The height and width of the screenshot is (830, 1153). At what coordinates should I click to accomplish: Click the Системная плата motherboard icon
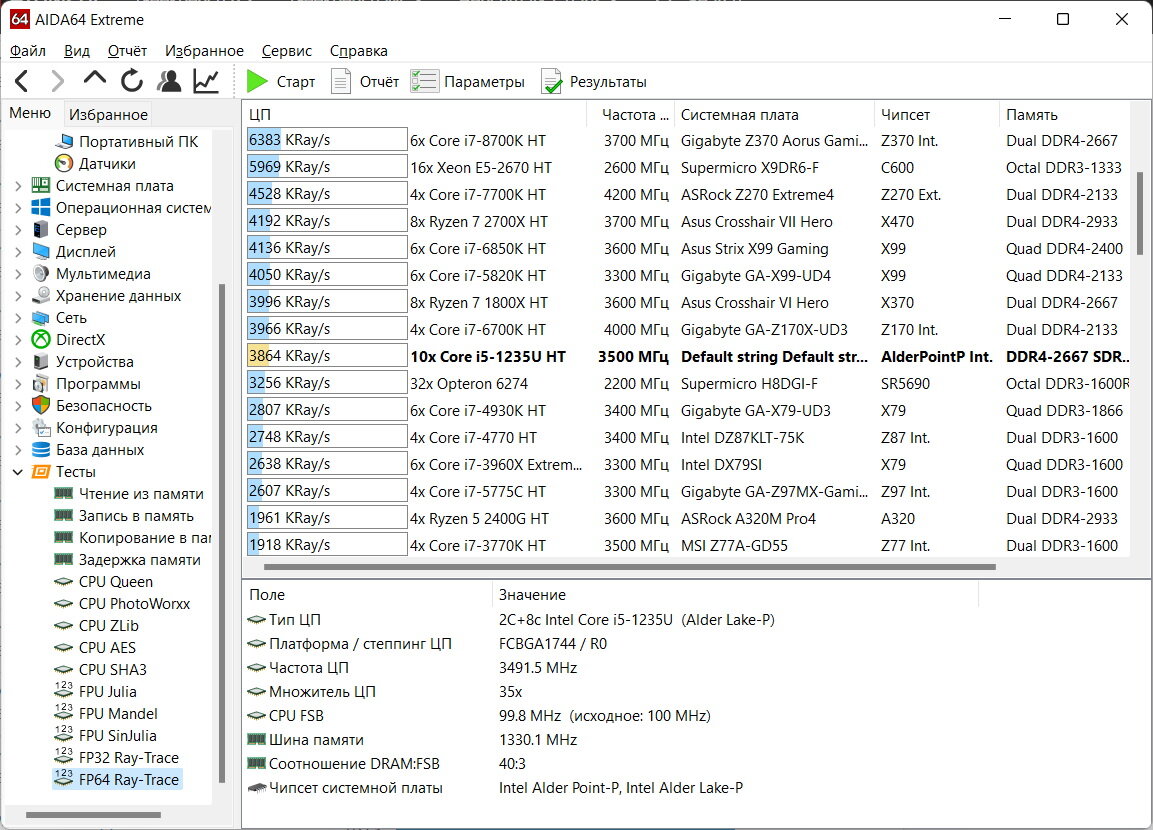(x=41, y=185)
